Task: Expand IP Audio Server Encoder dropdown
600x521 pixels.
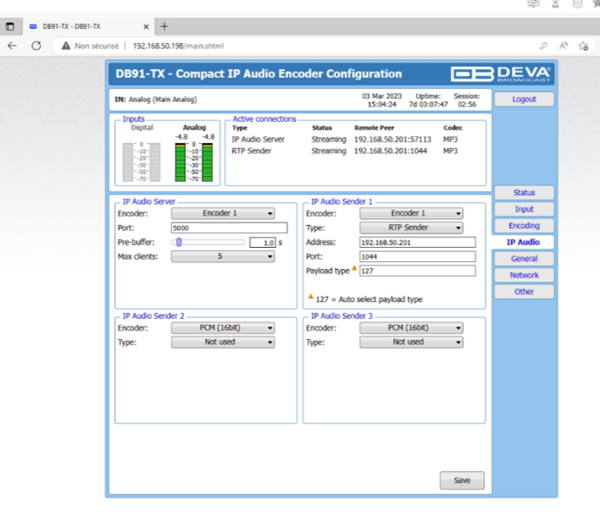Action: [223, 213]
